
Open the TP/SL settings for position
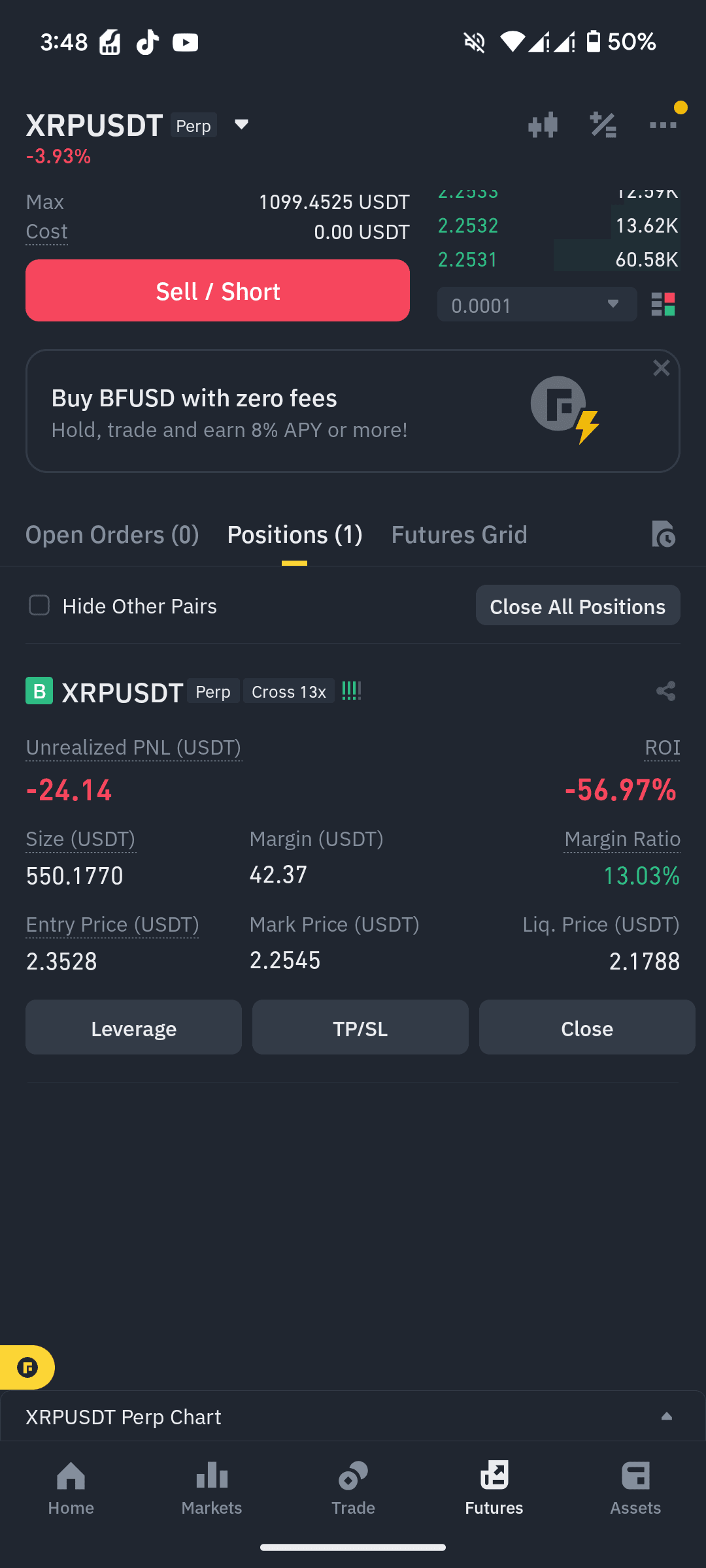click(x=360, y=1028)
